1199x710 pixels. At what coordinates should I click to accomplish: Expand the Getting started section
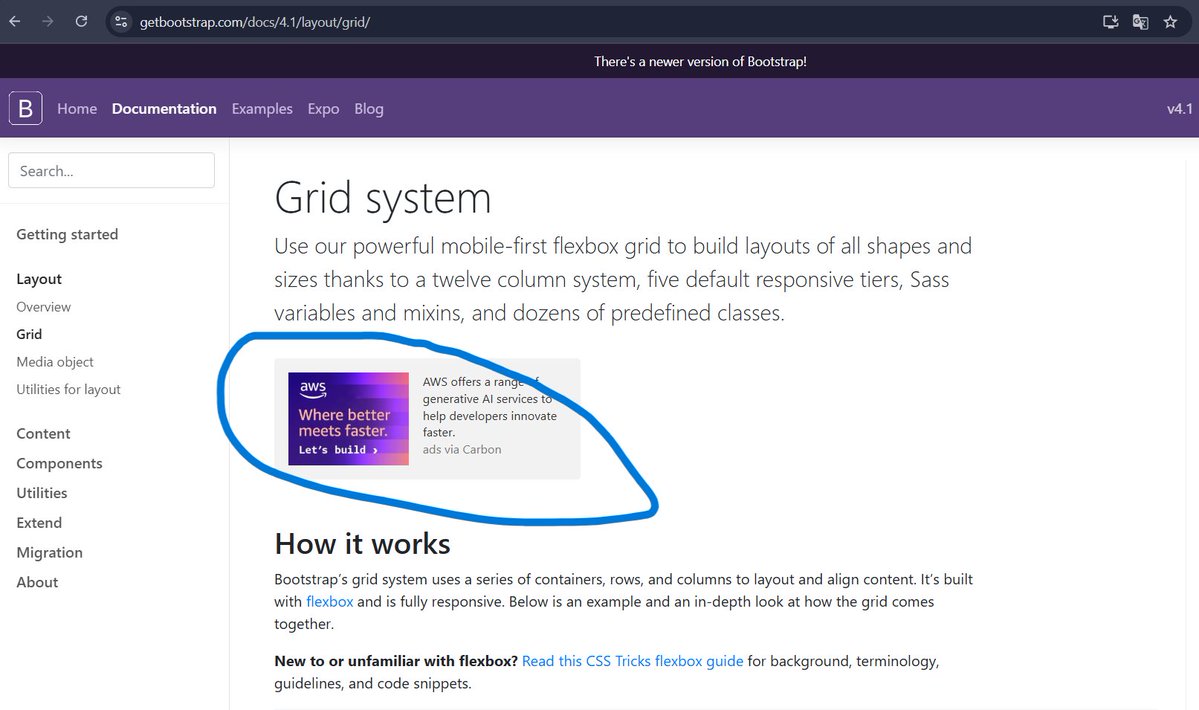pos(67,235)
